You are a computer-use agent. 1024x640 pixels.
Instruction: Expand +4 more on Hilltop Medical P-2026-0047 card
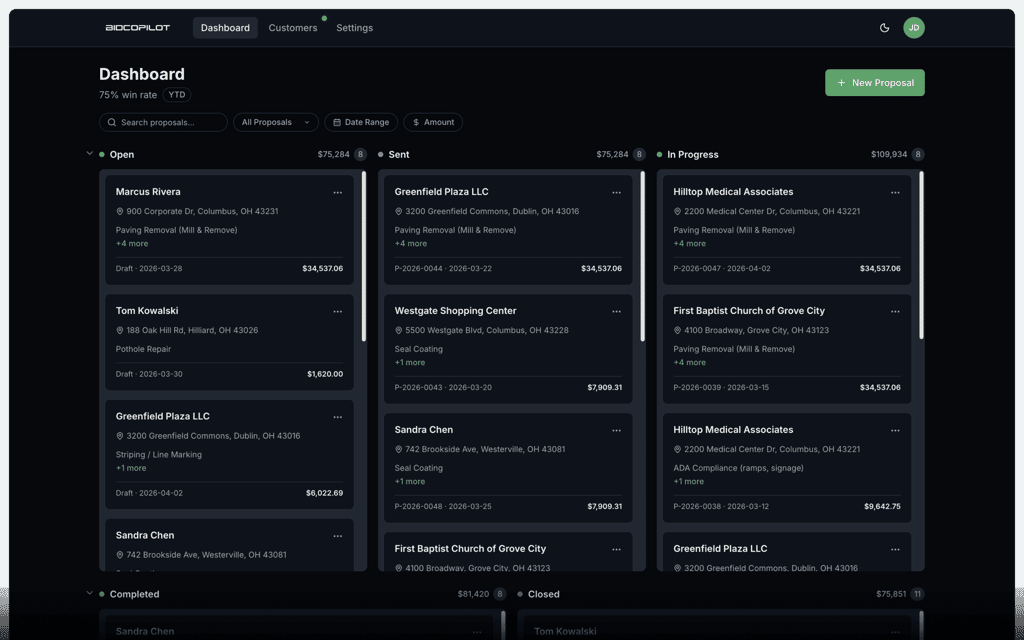tap(690, 244)
